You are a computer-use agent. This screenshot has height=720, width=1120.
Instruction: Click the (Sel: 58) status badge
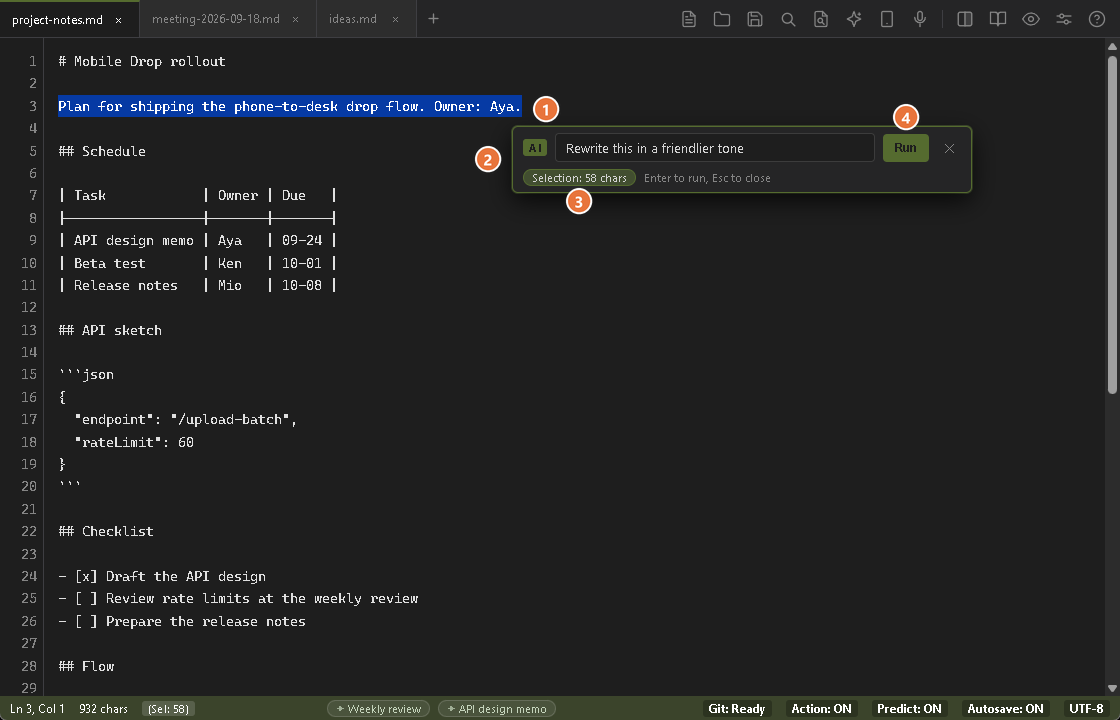click(x=168, y=709)
